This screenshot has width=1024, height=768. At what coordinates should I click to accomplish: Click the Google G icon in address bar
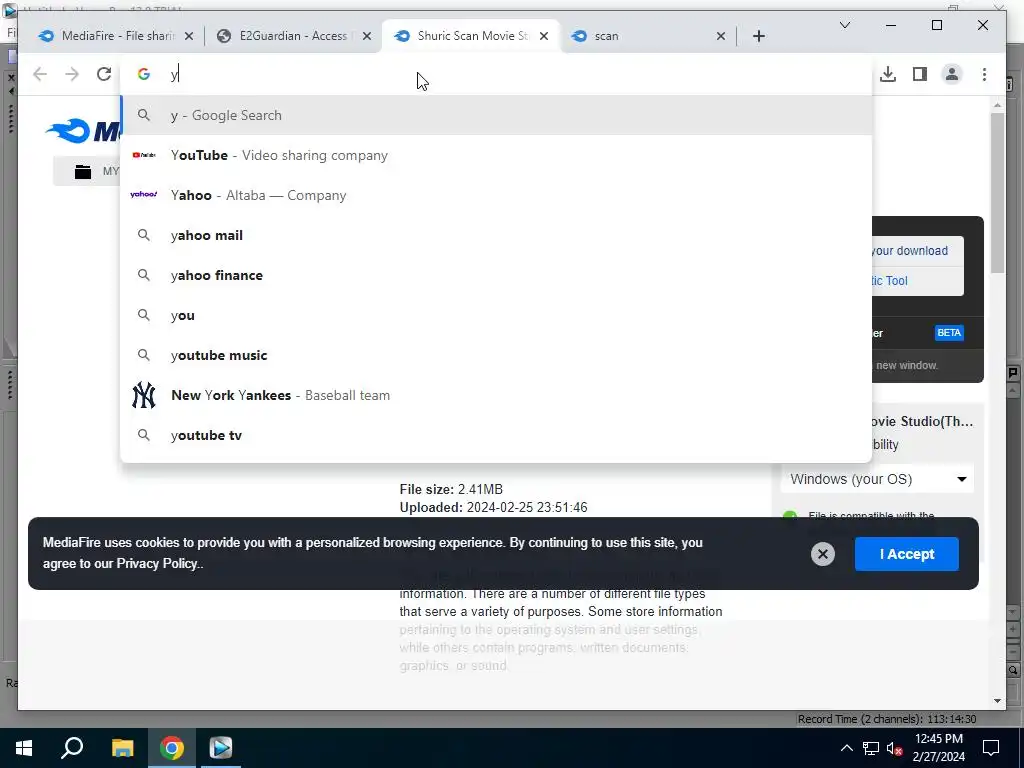(x=144, y=74)
